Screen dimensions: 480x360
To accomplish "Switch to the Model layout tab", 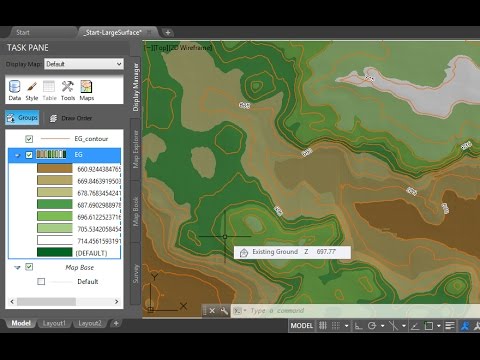I will point(21,323).
